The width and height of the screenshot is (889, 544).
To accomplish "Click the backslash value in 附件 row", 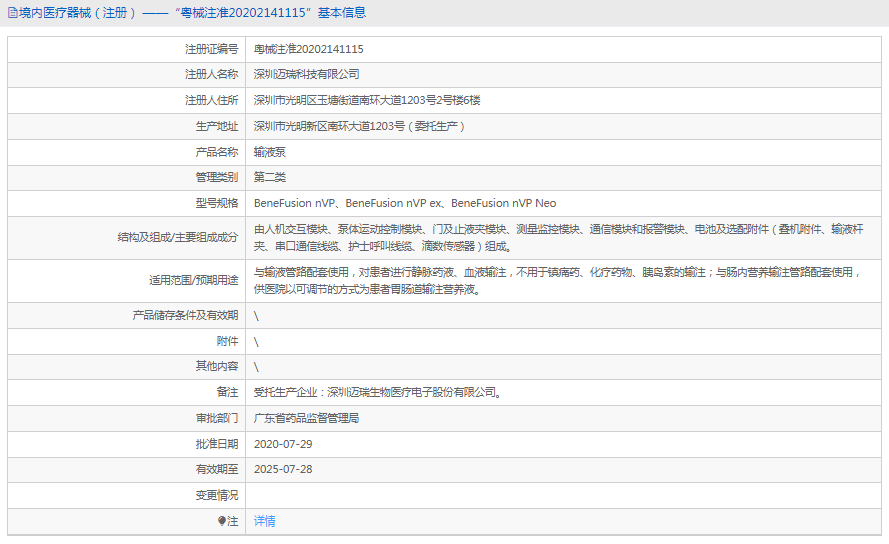I will point(256,341).
